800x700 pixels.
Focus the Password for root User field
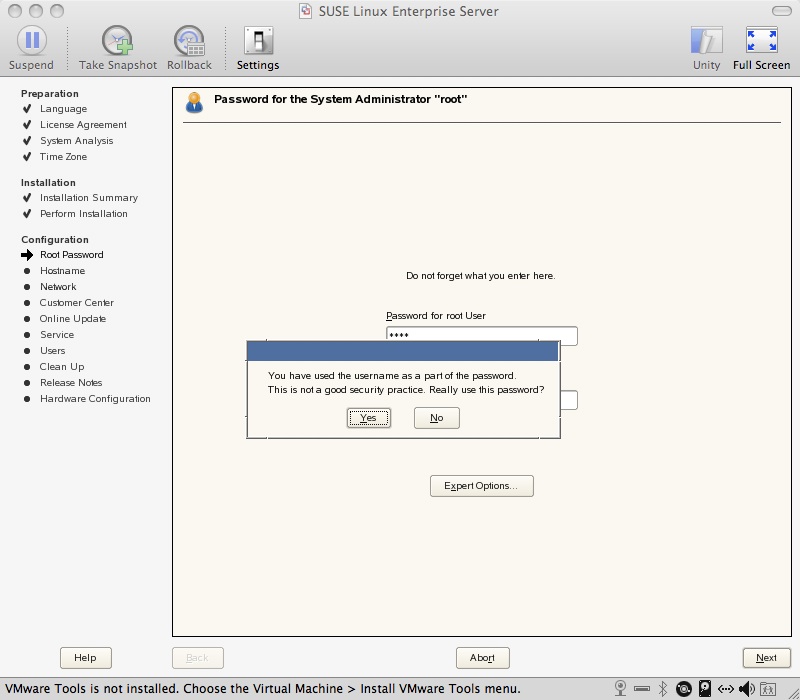(x=482, y=334)
